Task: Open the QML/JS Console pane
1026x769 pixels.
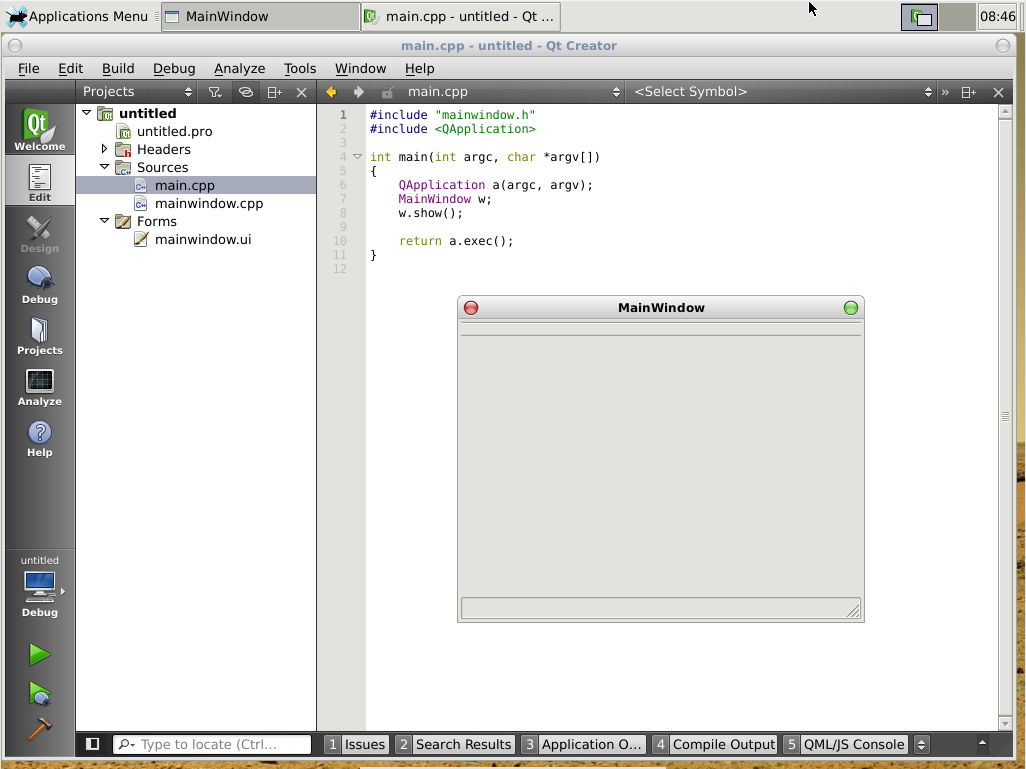Action: point(845,744)
